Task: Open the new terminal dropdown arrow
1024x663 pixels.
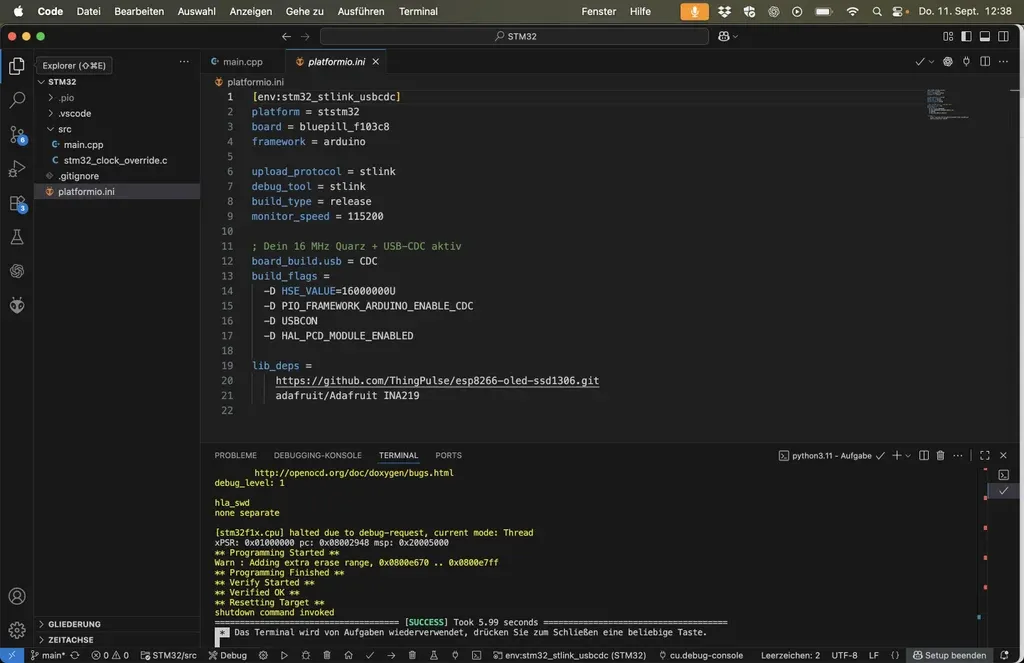Action: pyautogui.click(x=909, y=455)
